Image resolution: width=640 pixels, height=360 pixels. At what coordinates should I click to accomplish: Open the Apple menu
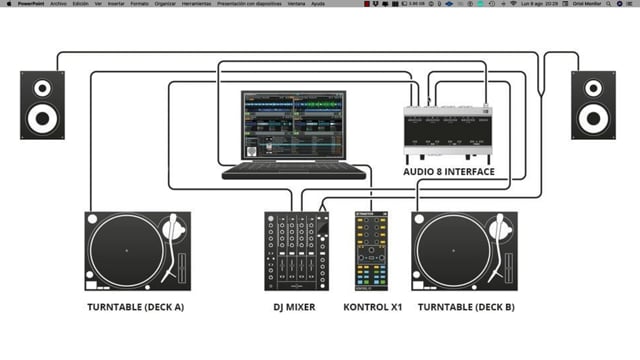click(x=9, y=4)
